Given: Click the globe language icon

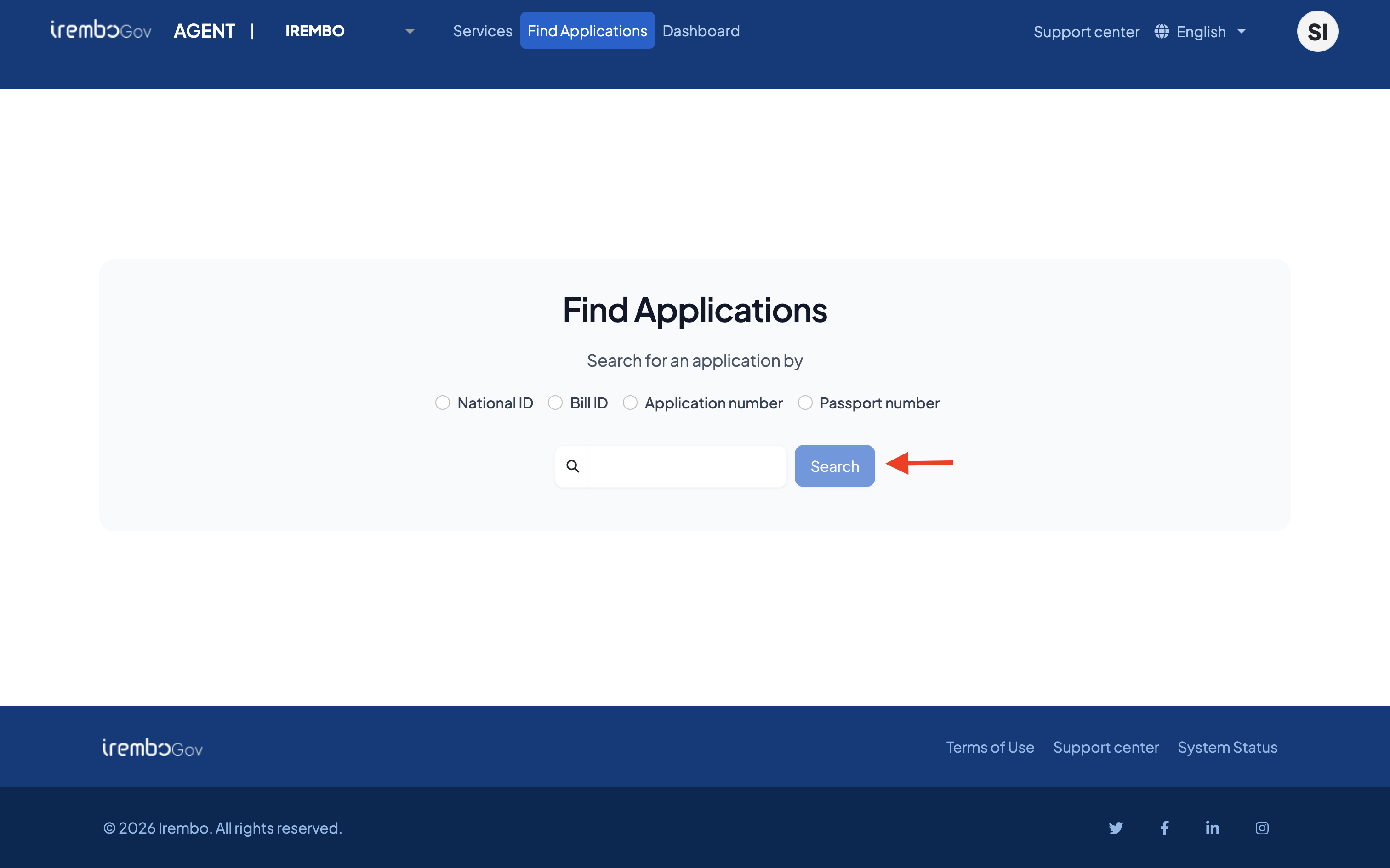Looking at the screenshot, I should 1161,31.
